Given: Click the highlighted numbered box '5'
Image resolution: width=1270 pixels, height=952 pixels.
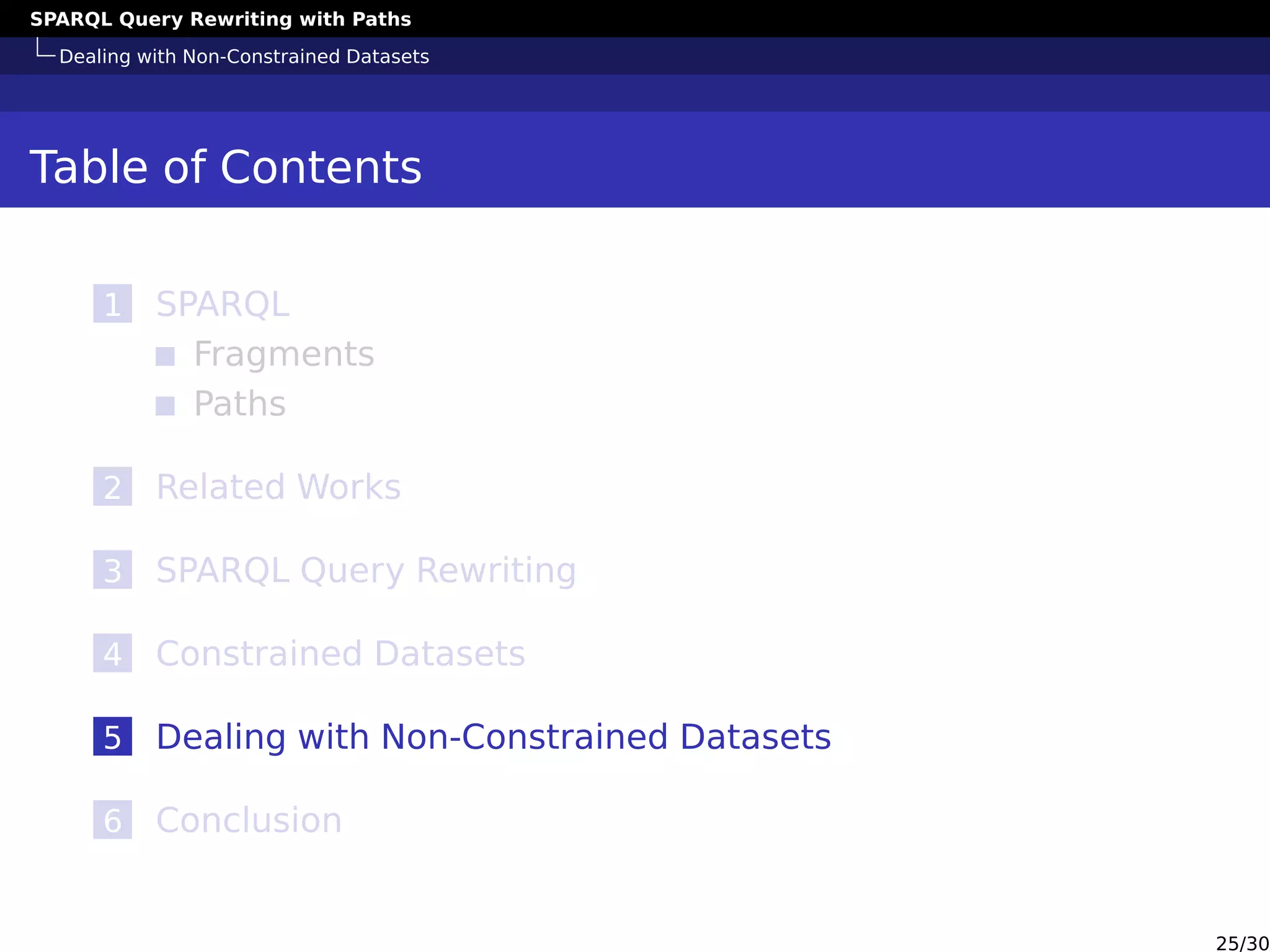Looking at the screenshot, I should 112,736.
